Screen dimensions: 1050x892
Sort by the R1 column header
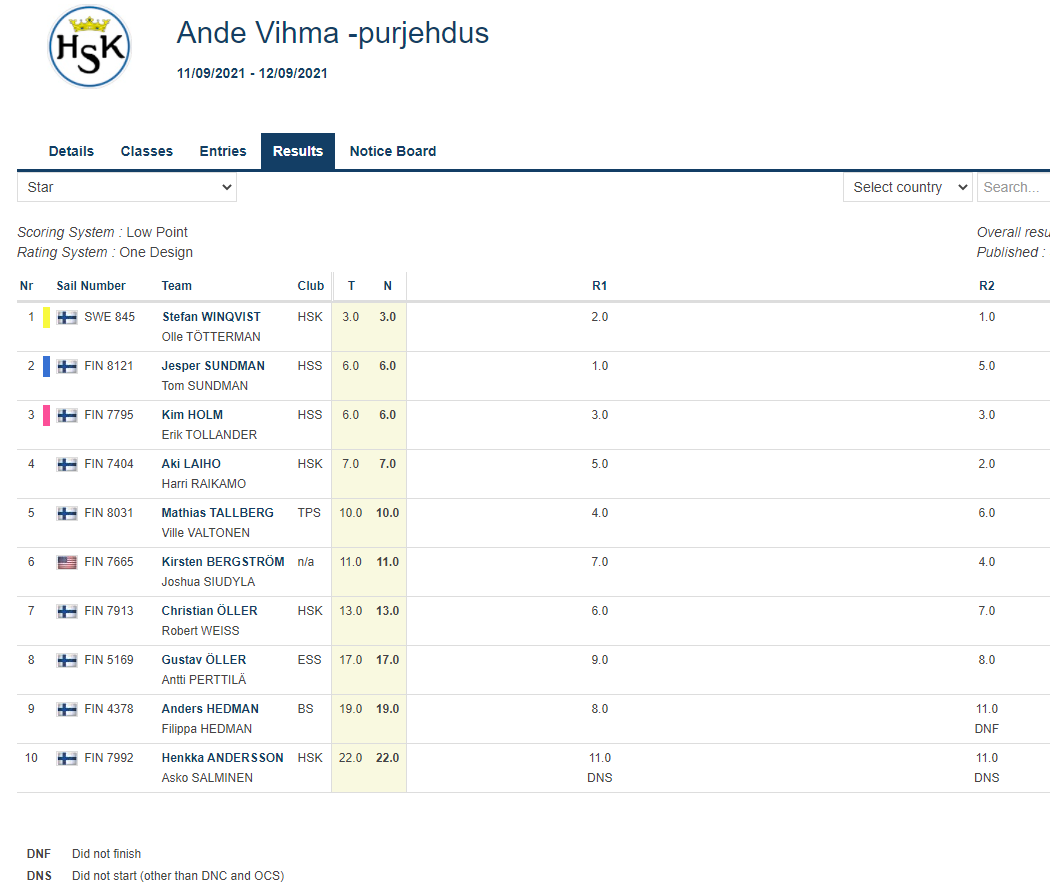599,286
